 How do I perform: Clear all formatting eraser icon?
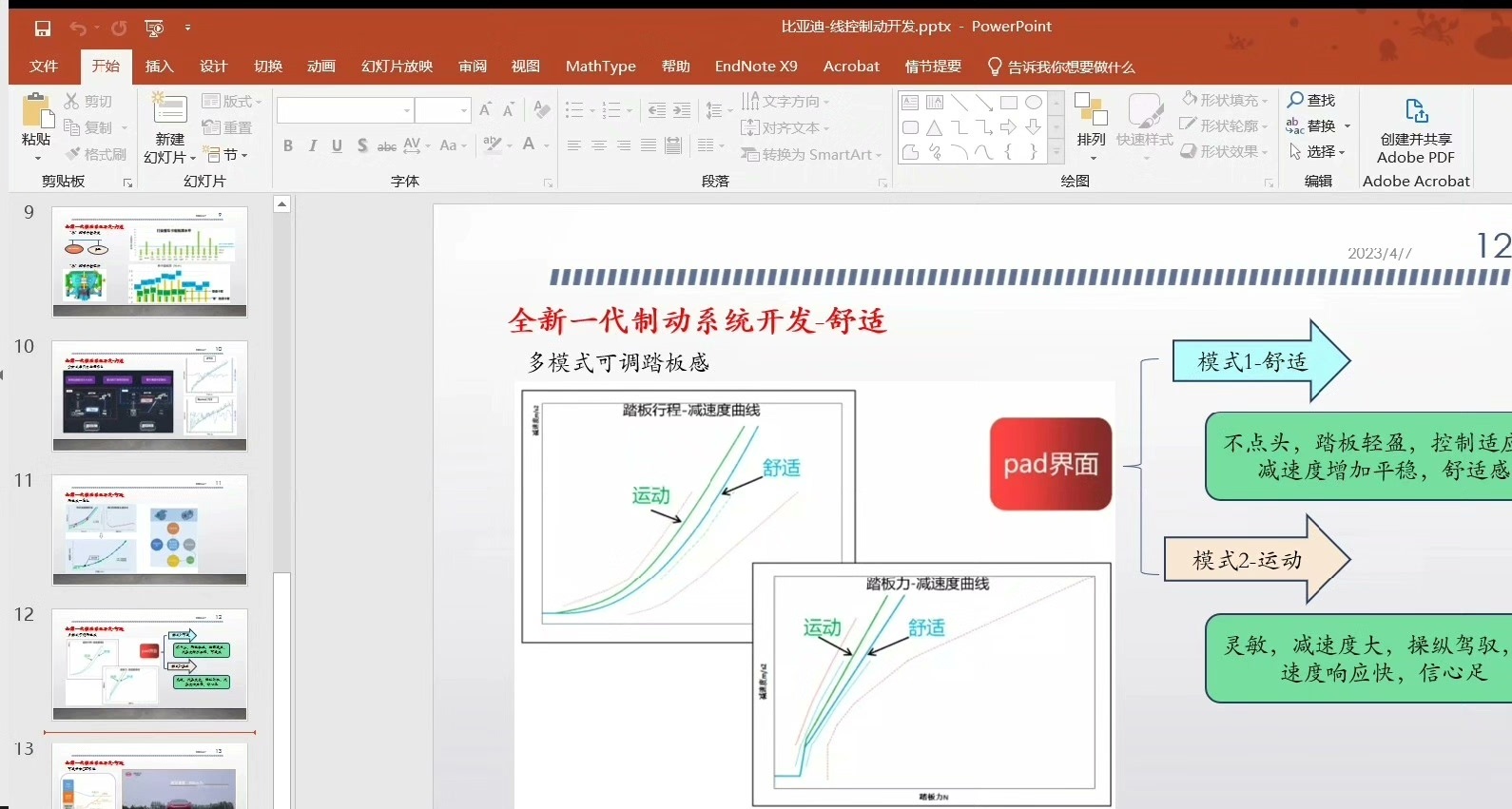click(x=542, y=110)
